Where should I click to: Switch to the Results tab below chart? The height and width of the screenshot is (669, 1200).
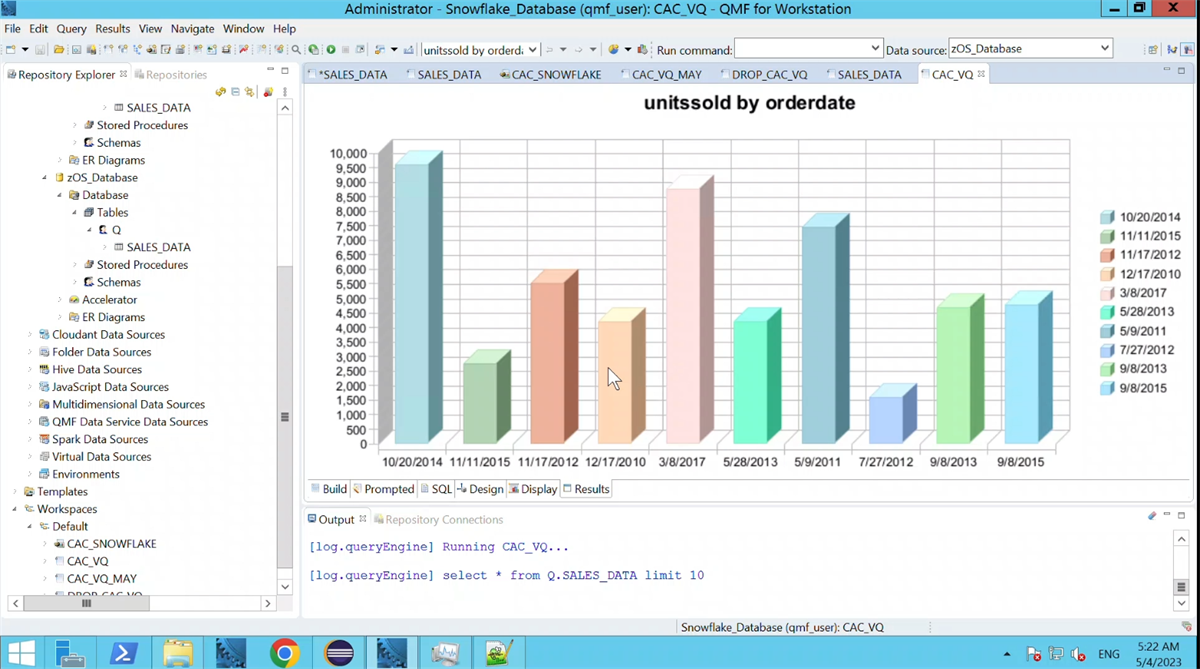point(585,489)
